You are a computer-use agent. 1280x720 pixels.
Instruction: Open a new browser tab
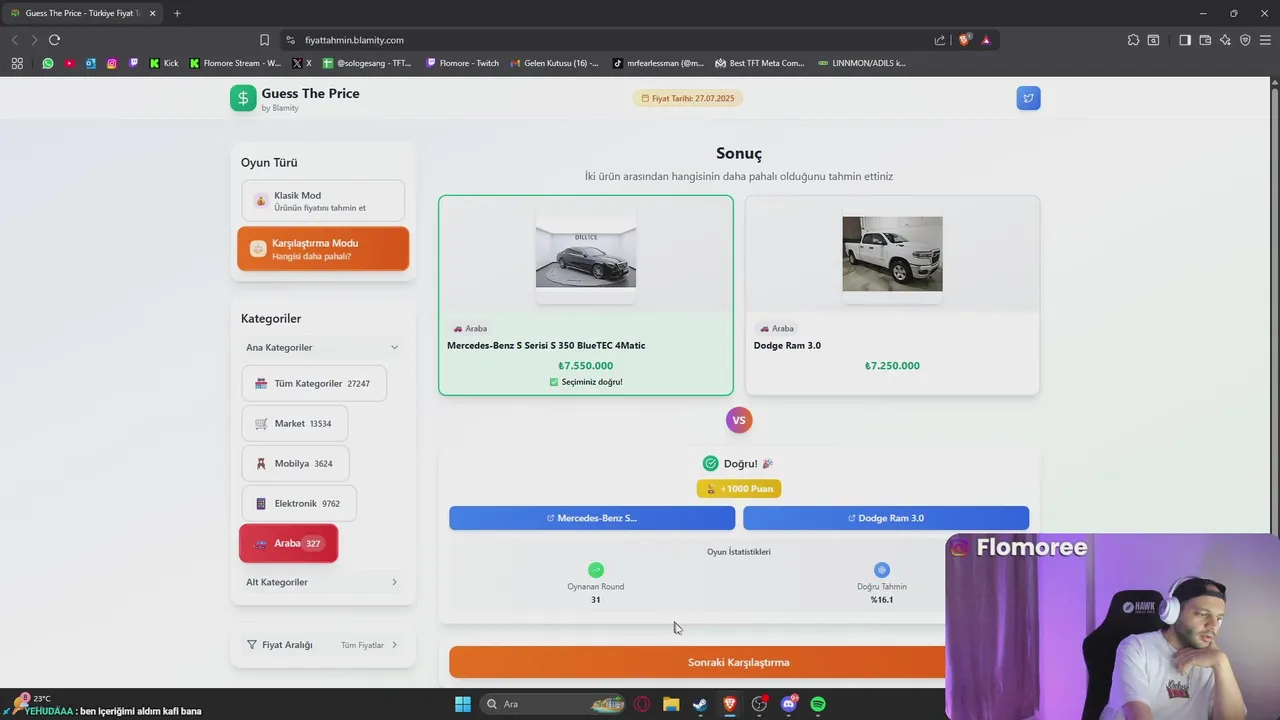pyautogui.click(x=177, y=13)
